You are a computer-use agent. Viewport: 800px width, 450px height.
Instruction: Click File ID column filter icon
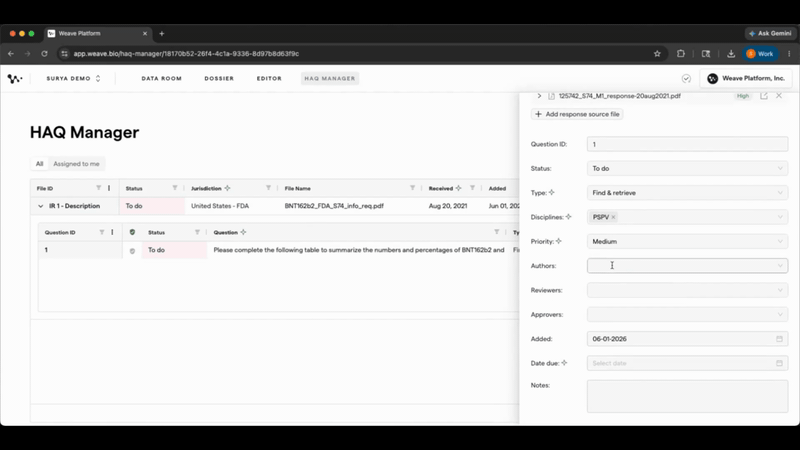[98, 188]
